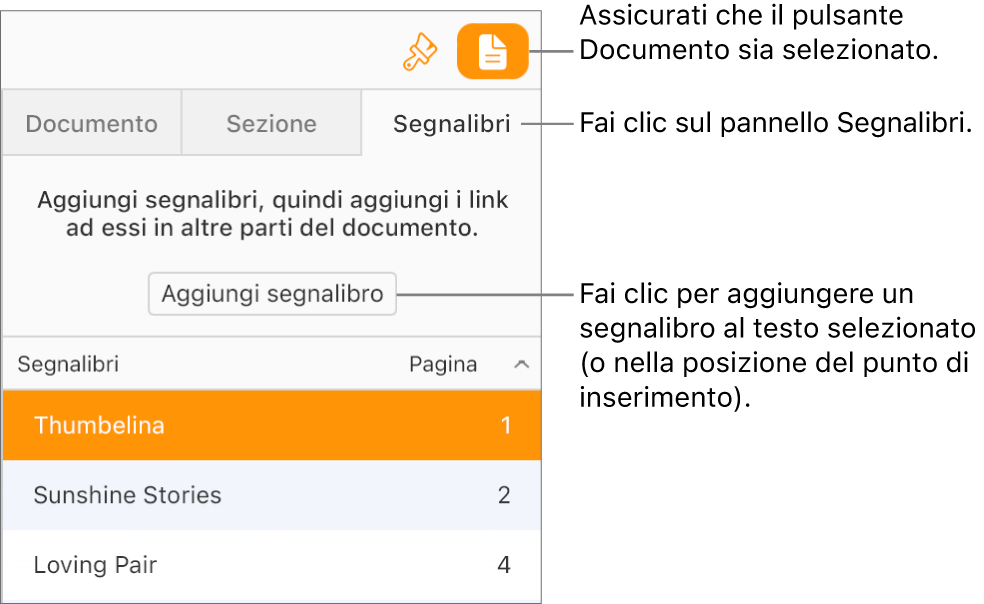Screen dimensions: 984x604
Task: Add a new bookmark with Aggiungi segnalibro
Action: [271, 293]
